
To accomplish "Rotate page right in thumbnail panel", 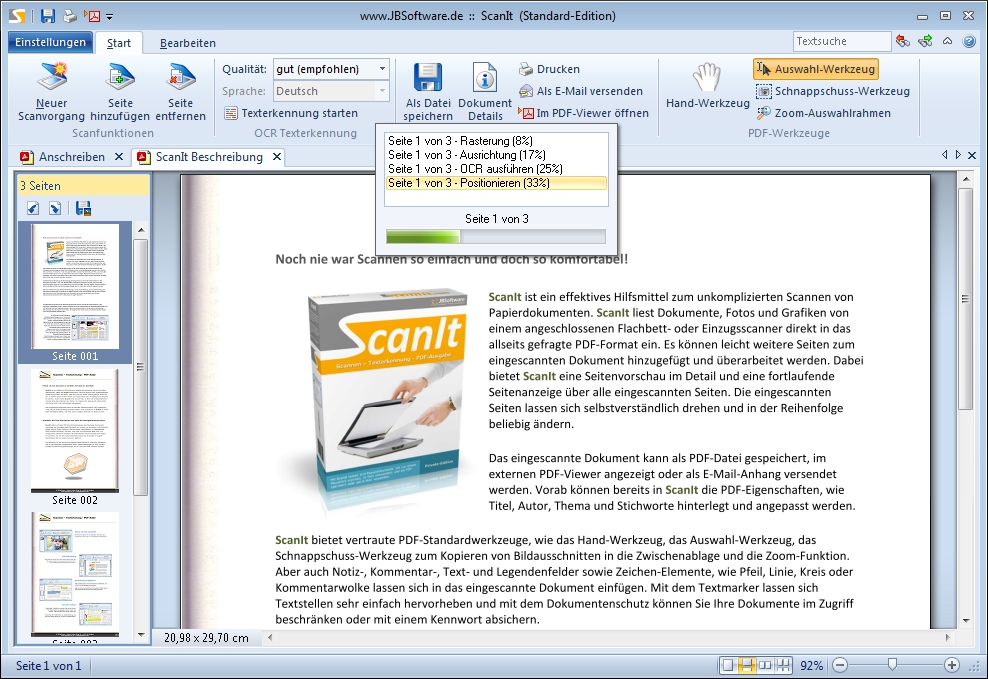I will tap(55, 208).
